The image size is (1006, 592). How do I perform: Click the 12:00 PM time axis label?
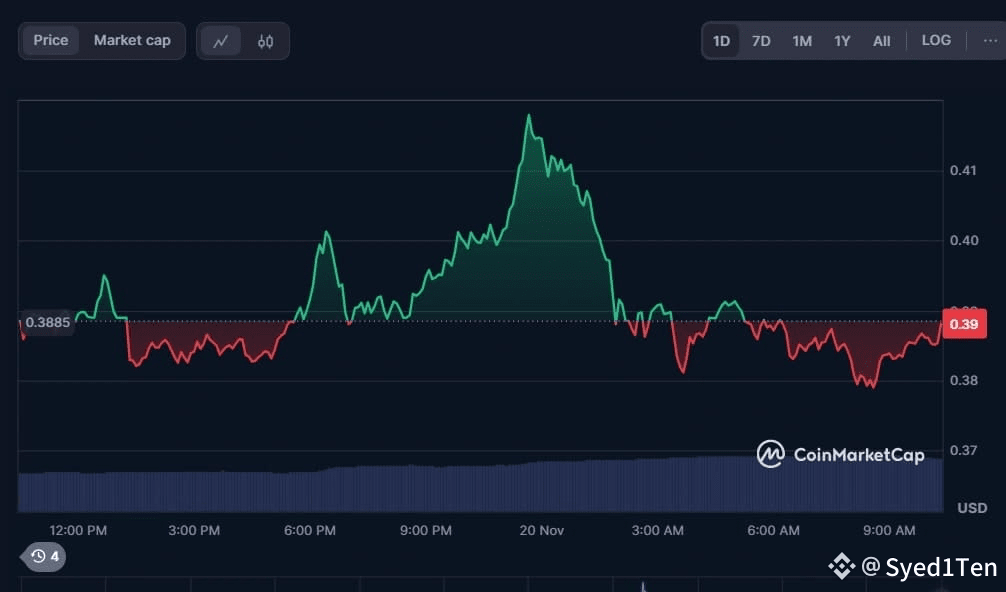pyautogui.click(x=78, y=530)
